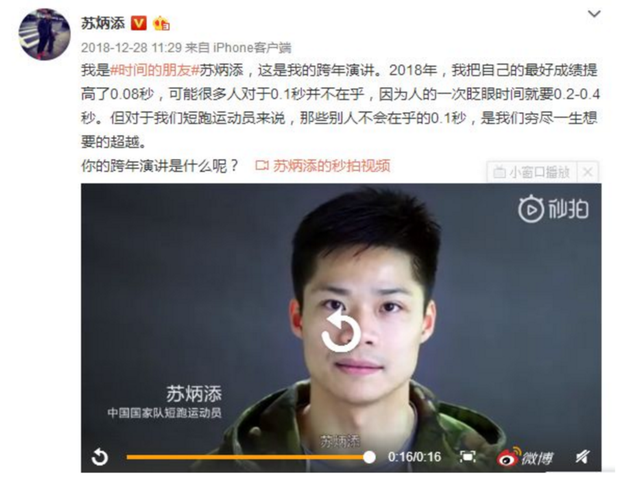Click the bottom-left replay button
The height and width of the screenshot is (485, 640).
tap(100, 457)
